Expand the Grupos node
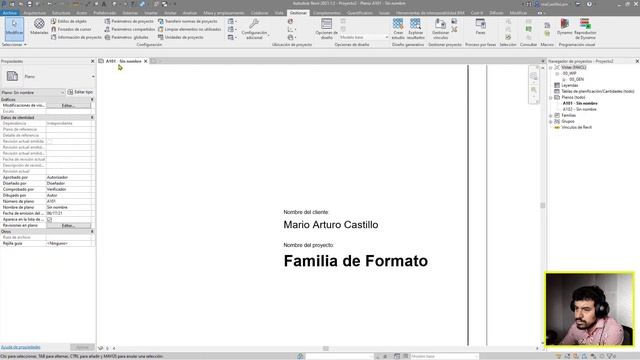This screenshot has height=360, width=640. 551,122
